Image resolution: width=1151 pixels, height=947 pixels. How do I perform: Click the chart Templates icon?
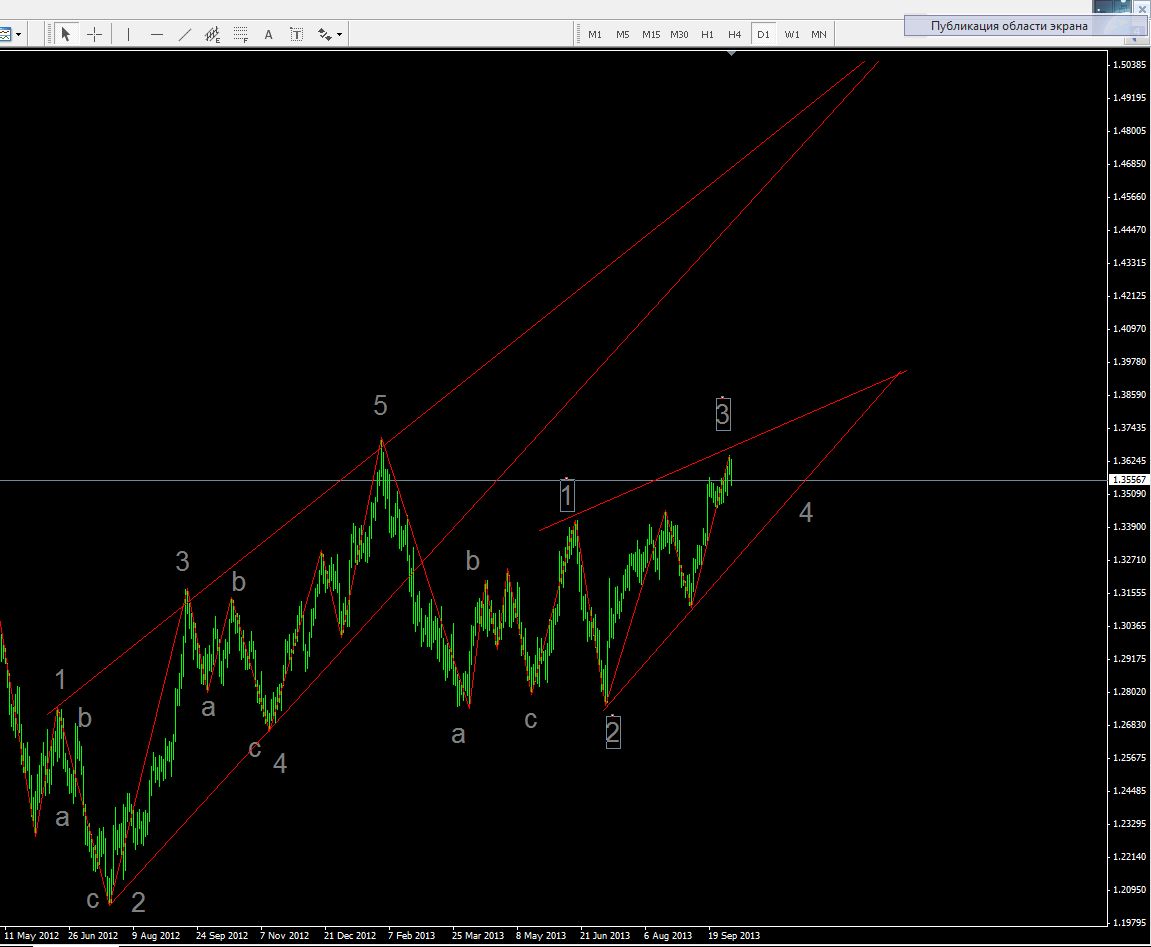(5, 34)
